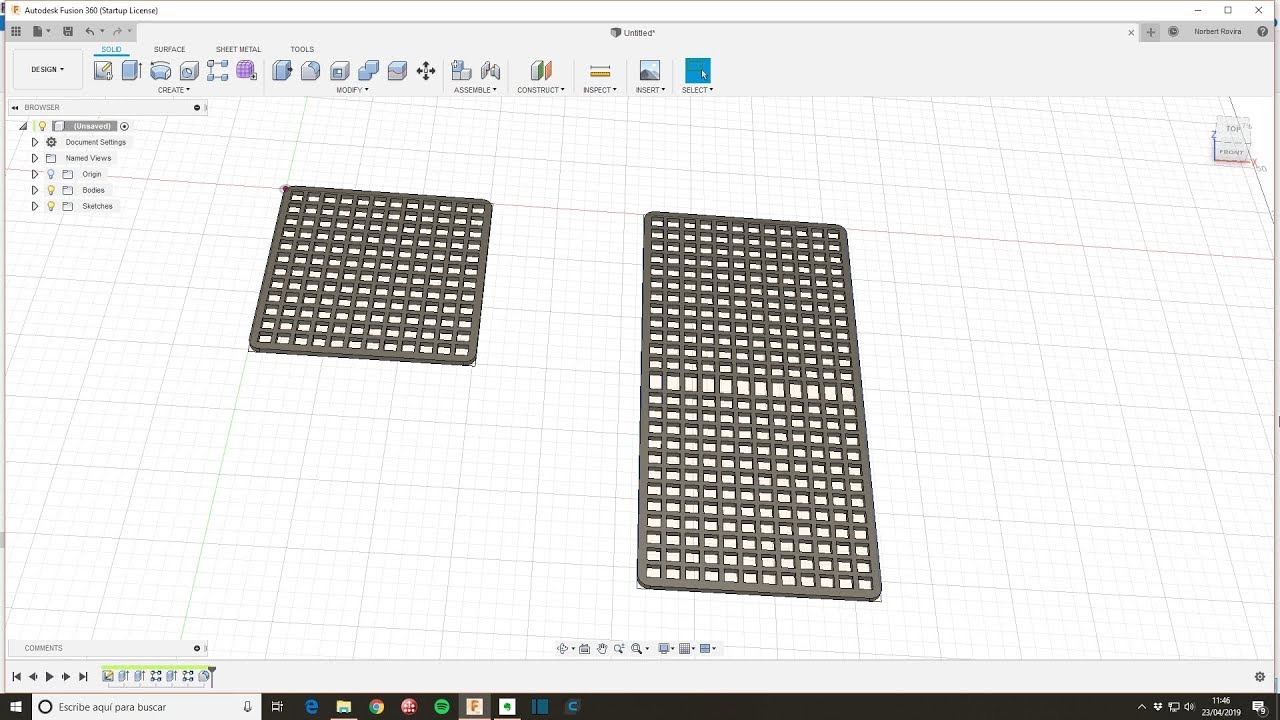Image resolution: width=1280 pixels, height=720 pixels.
Task: Select the Split Face tool
Action: coord(397,70)
